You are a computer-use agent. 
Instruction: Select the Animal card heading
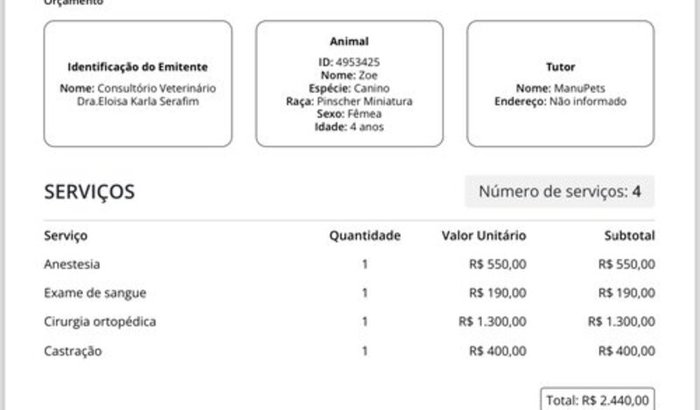349,42
